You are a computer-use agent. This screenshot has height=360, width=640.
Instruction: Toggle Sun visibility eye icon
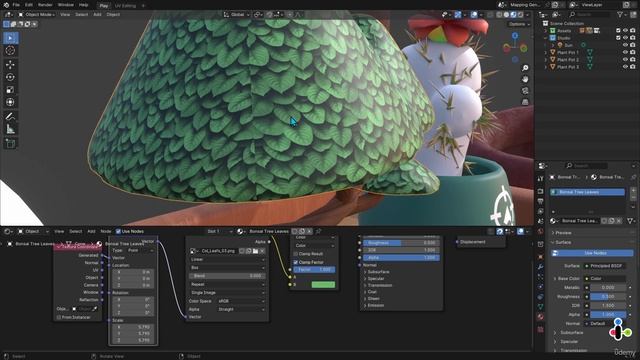pos(625,45)
